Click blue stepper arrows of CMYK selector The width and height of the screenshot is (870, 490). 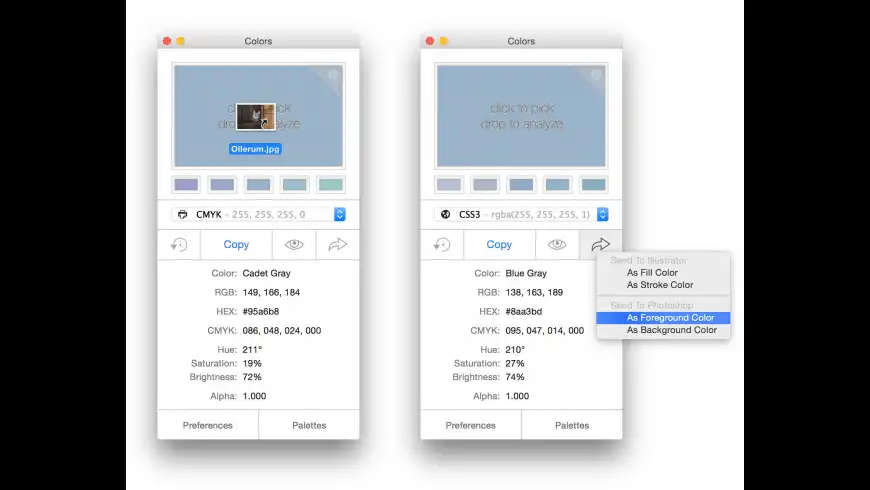(340, 214)
